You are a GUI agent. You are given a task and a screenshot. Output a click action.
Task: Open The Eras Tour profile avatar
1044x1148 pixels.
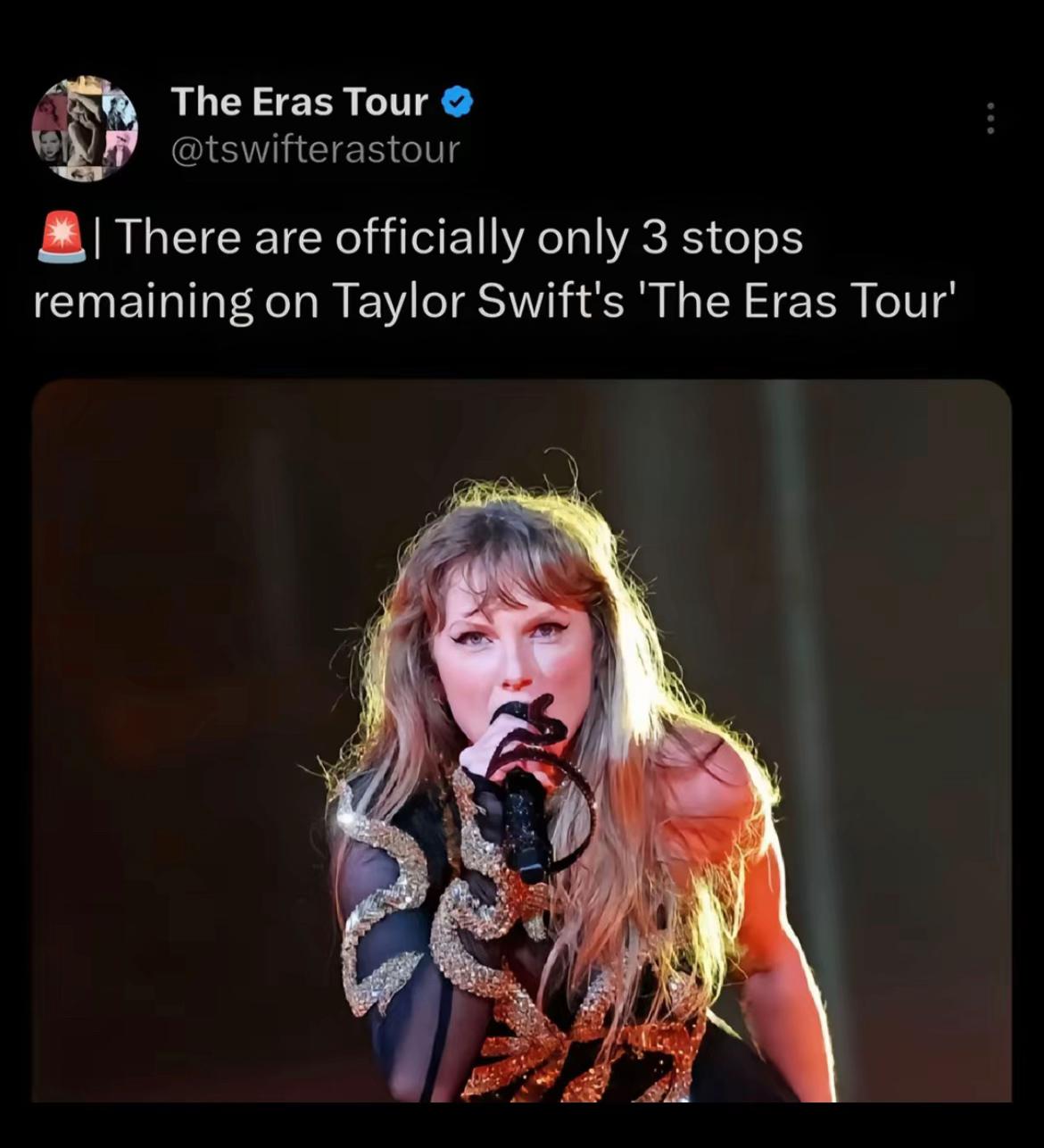coord(85,128)
